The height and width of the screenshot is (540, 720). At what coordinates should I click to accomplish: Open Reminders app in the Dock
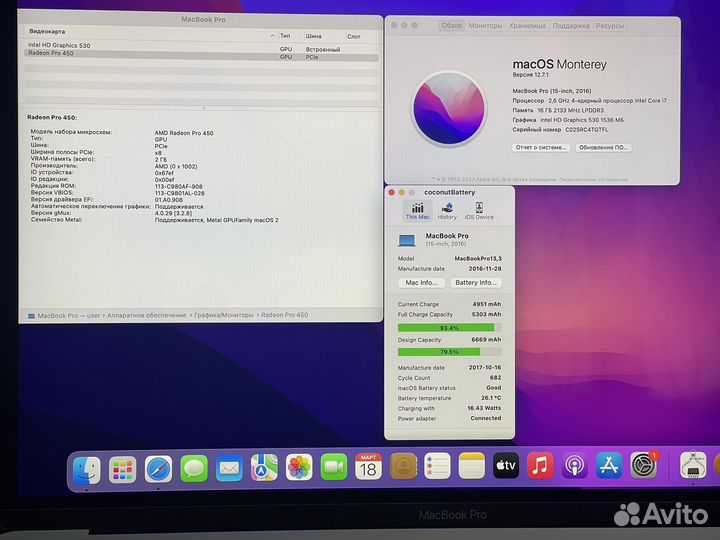point(437,466)
